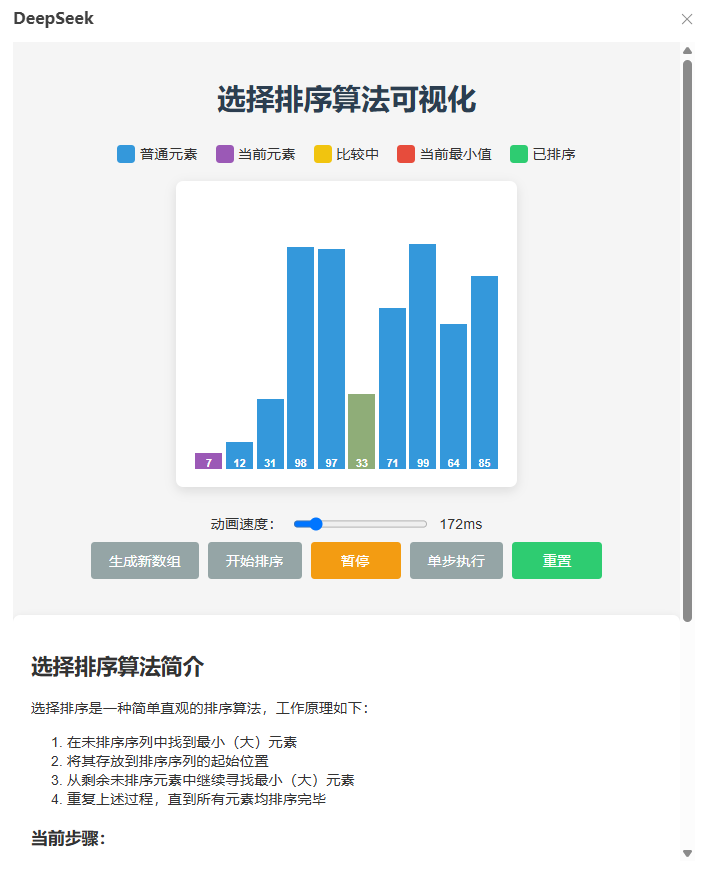Click the 当前元素 legend label
706x871 pixels.
point(267,154)
